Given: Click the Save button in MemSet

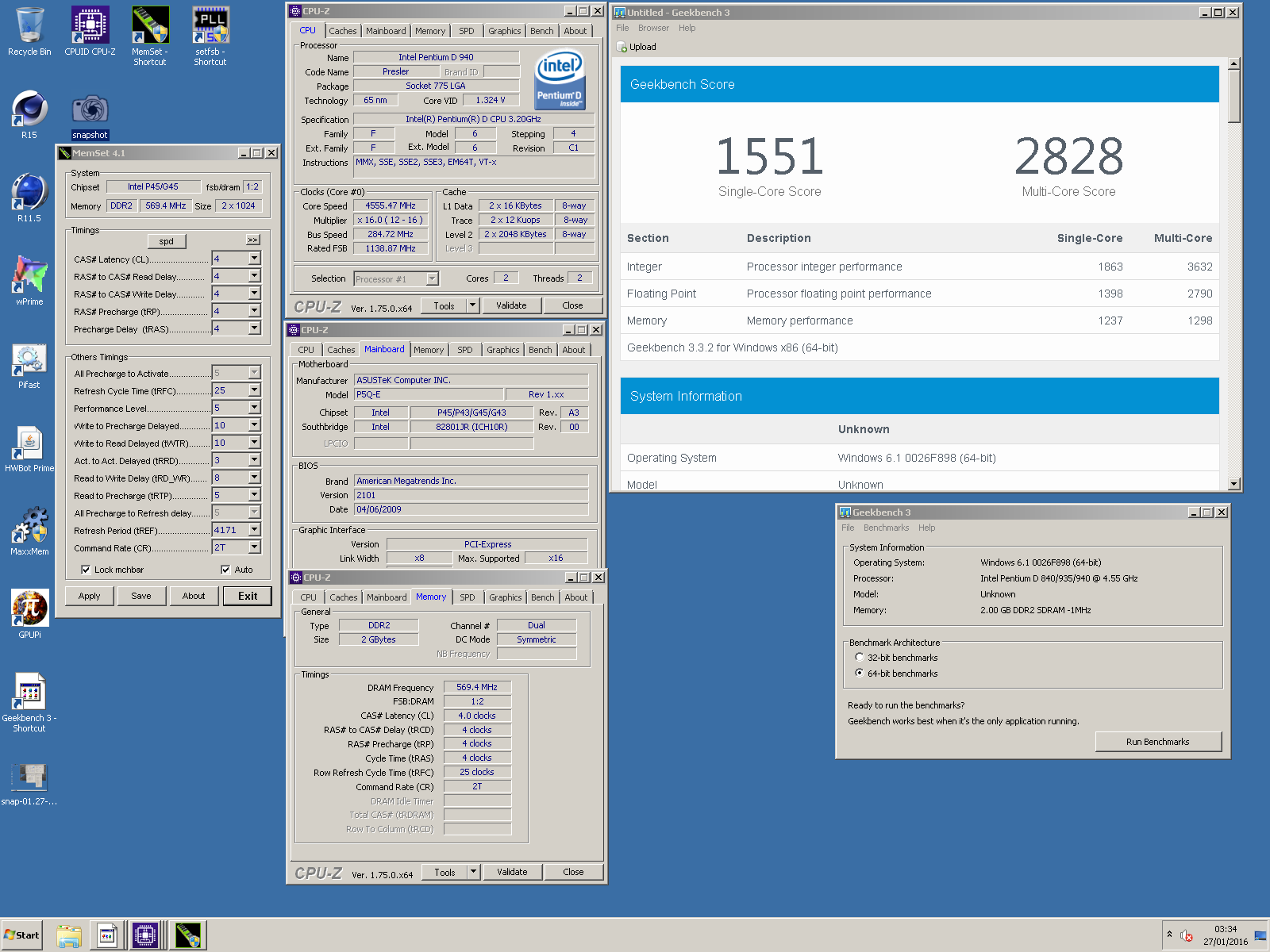Looking at the screenshot, I should click(141, 596).
